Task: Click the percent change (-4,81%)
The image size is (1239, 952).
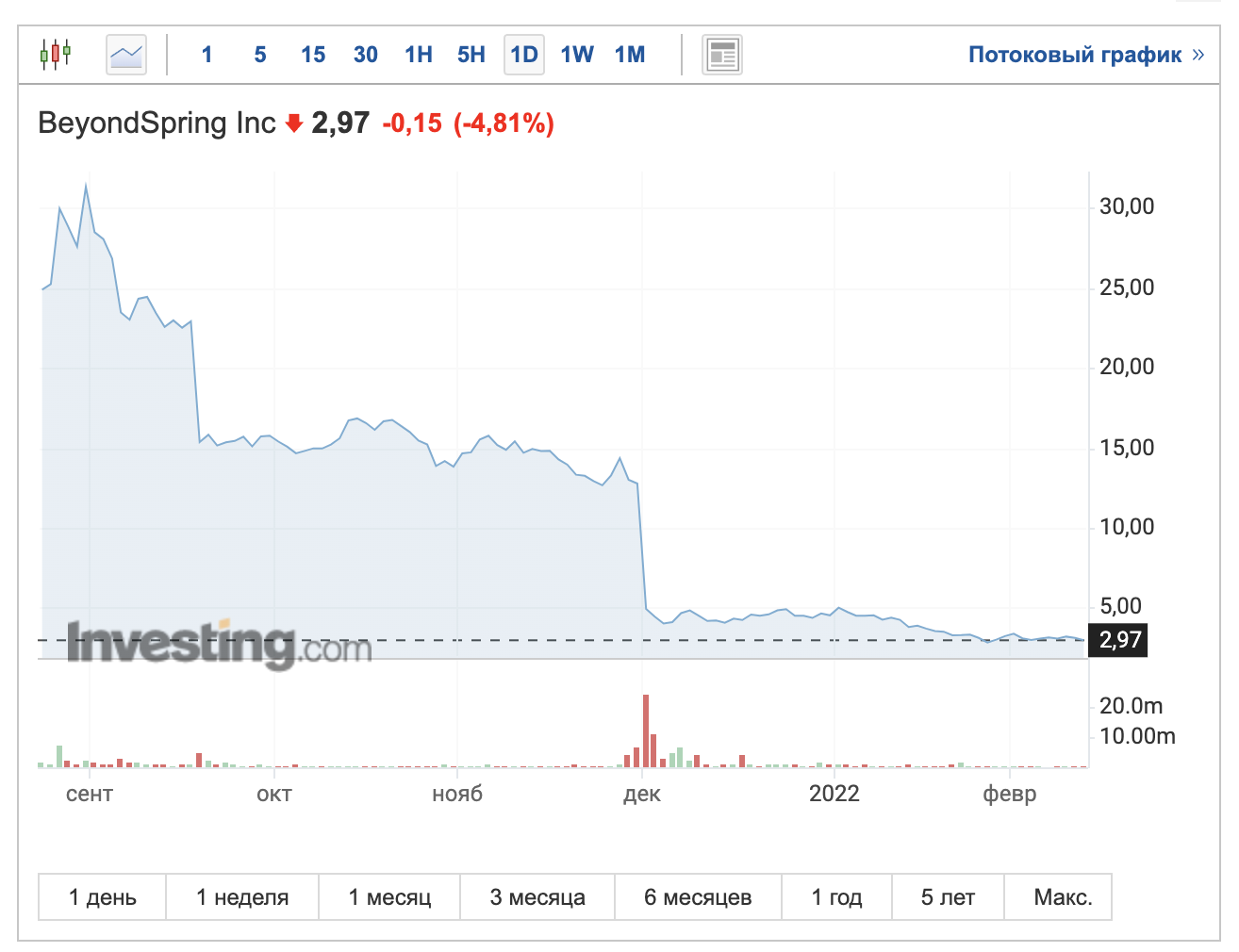Action: tap(504, 123)
